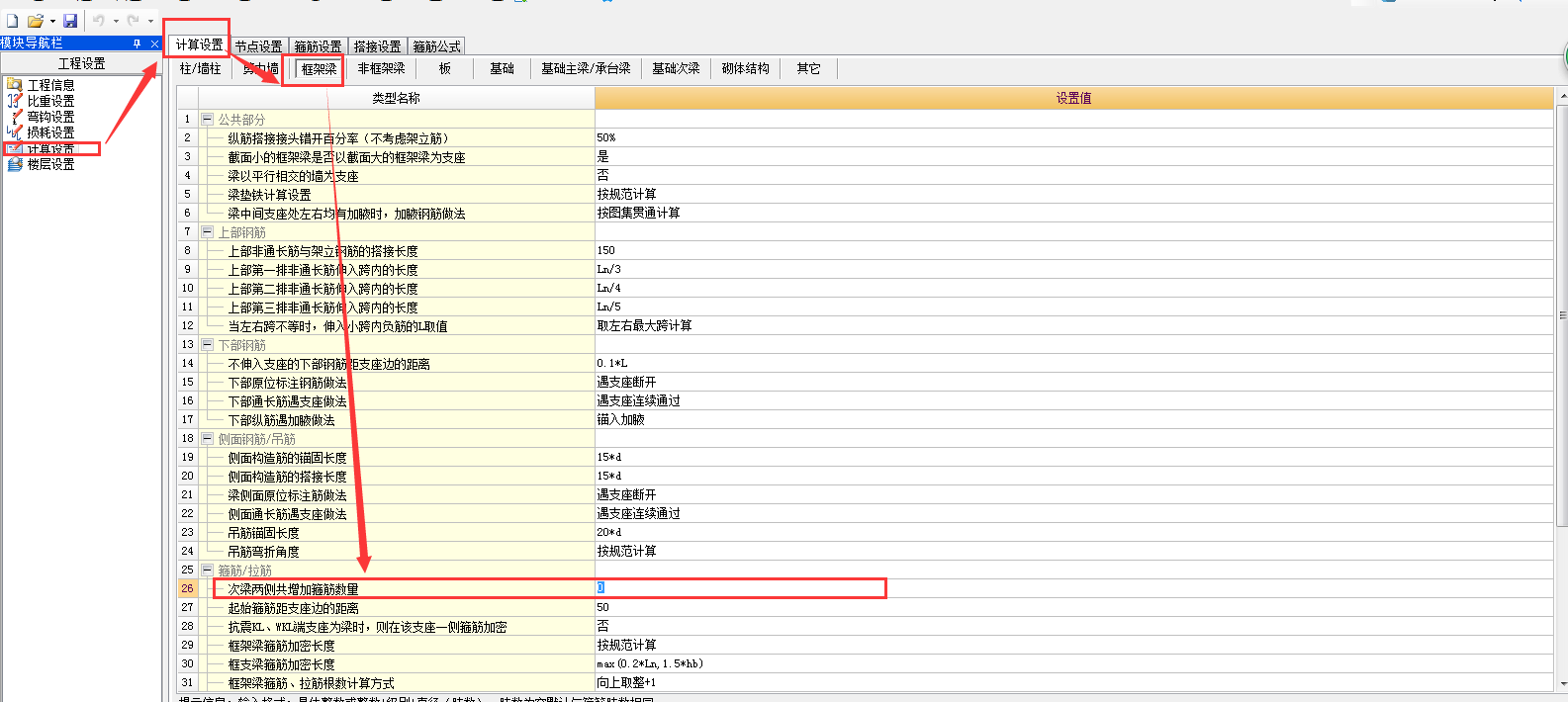Viewport: 1568px width, 702px height.
Task: Click 按规范计算 value of 梁垫铁计算设置
Action: pyautogui.click(x=1073, y=194)
